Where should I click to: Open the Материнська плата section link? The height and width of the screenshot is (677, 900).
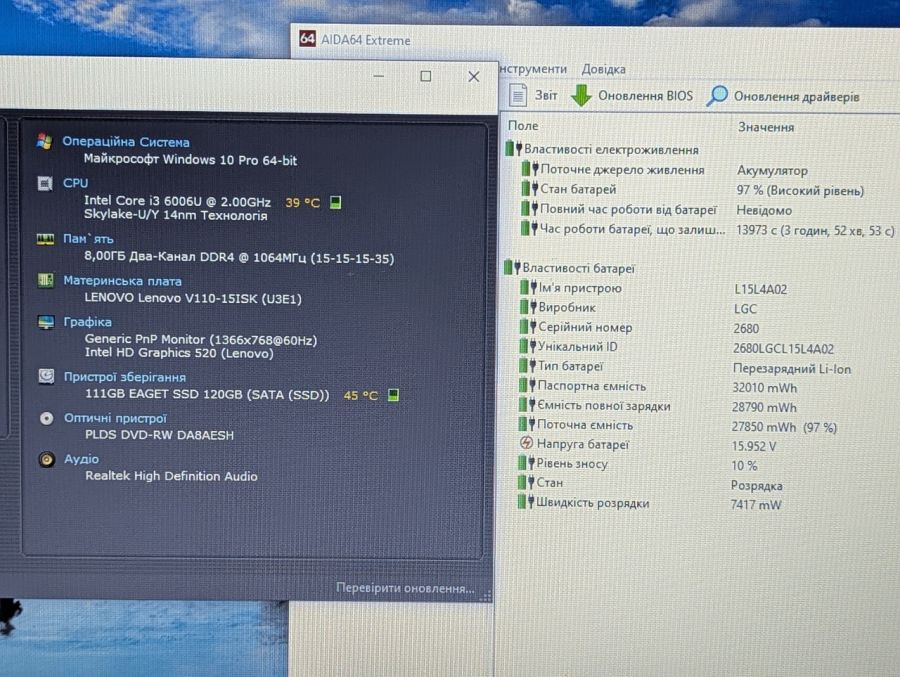(x=122, y=281)
